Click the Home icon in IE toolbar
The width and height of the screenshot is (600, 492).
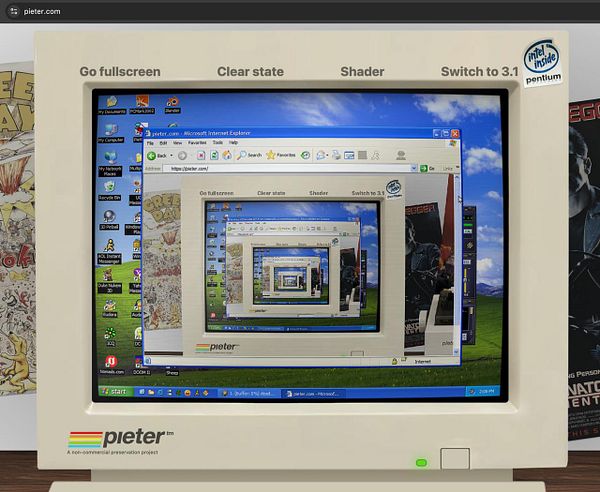(x=227, y=155)
